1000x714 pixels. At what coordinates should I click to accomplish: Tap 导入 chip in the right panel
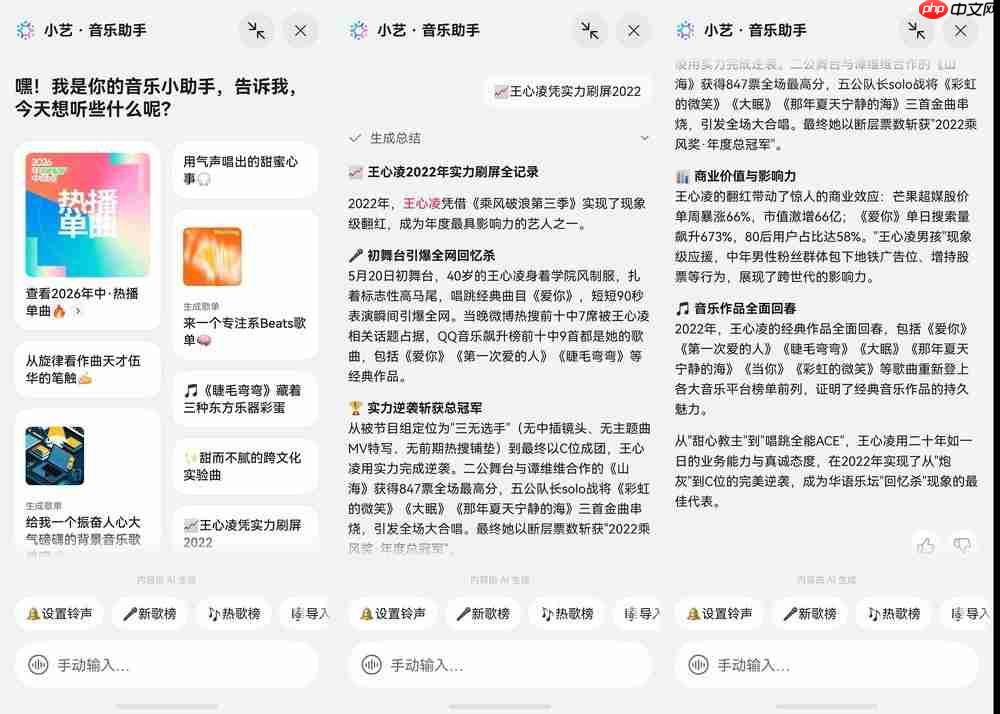pyautogui.click(x=967, y=613)
